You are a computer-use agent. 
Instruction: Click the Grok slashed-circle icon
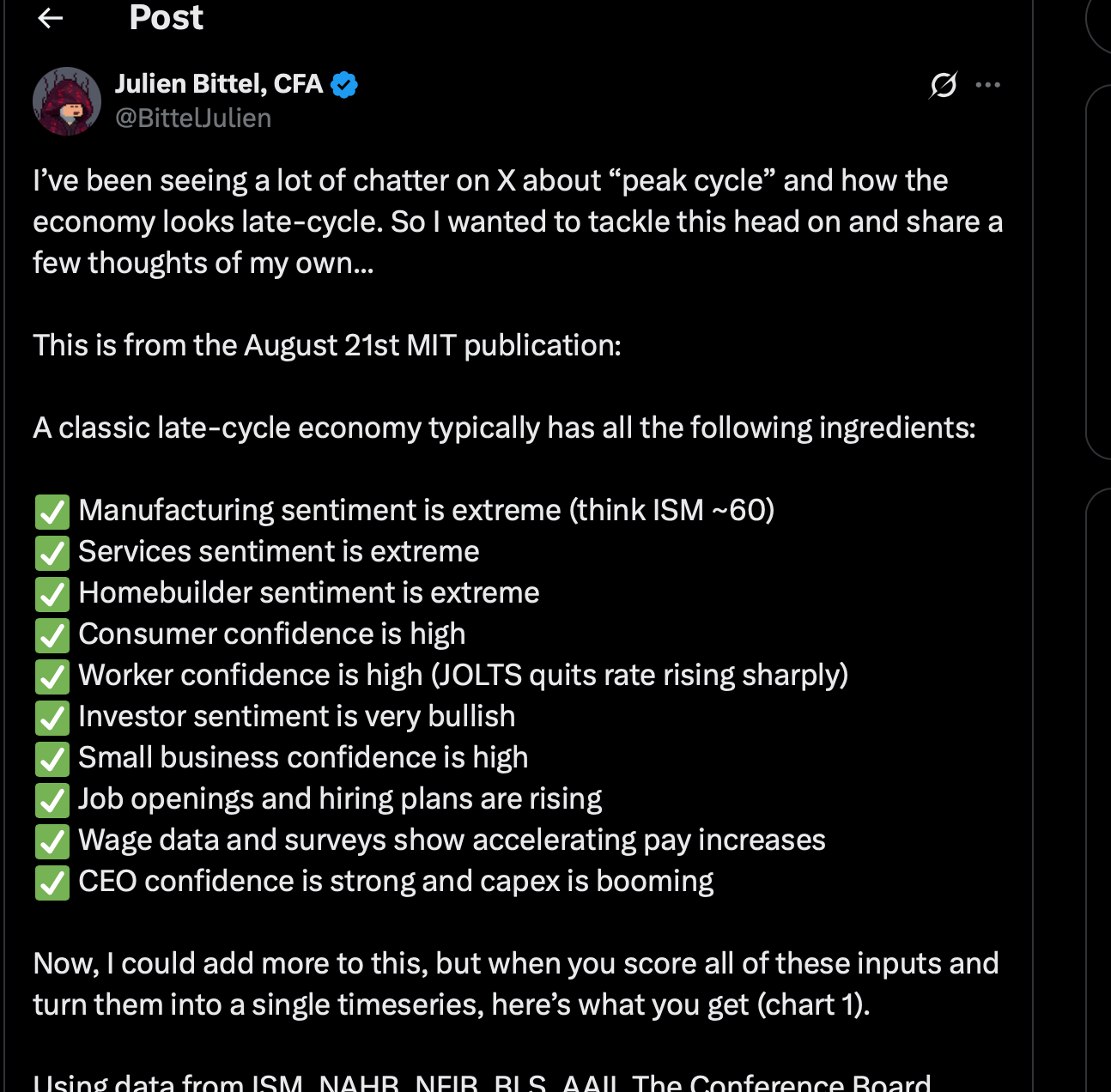coord(943,85)
